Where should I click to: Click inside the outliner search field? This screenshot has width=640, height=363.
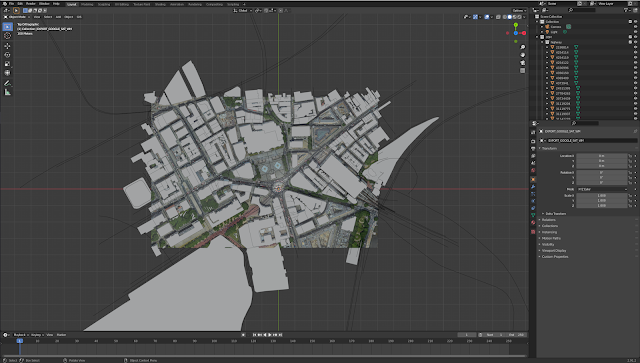582,10
